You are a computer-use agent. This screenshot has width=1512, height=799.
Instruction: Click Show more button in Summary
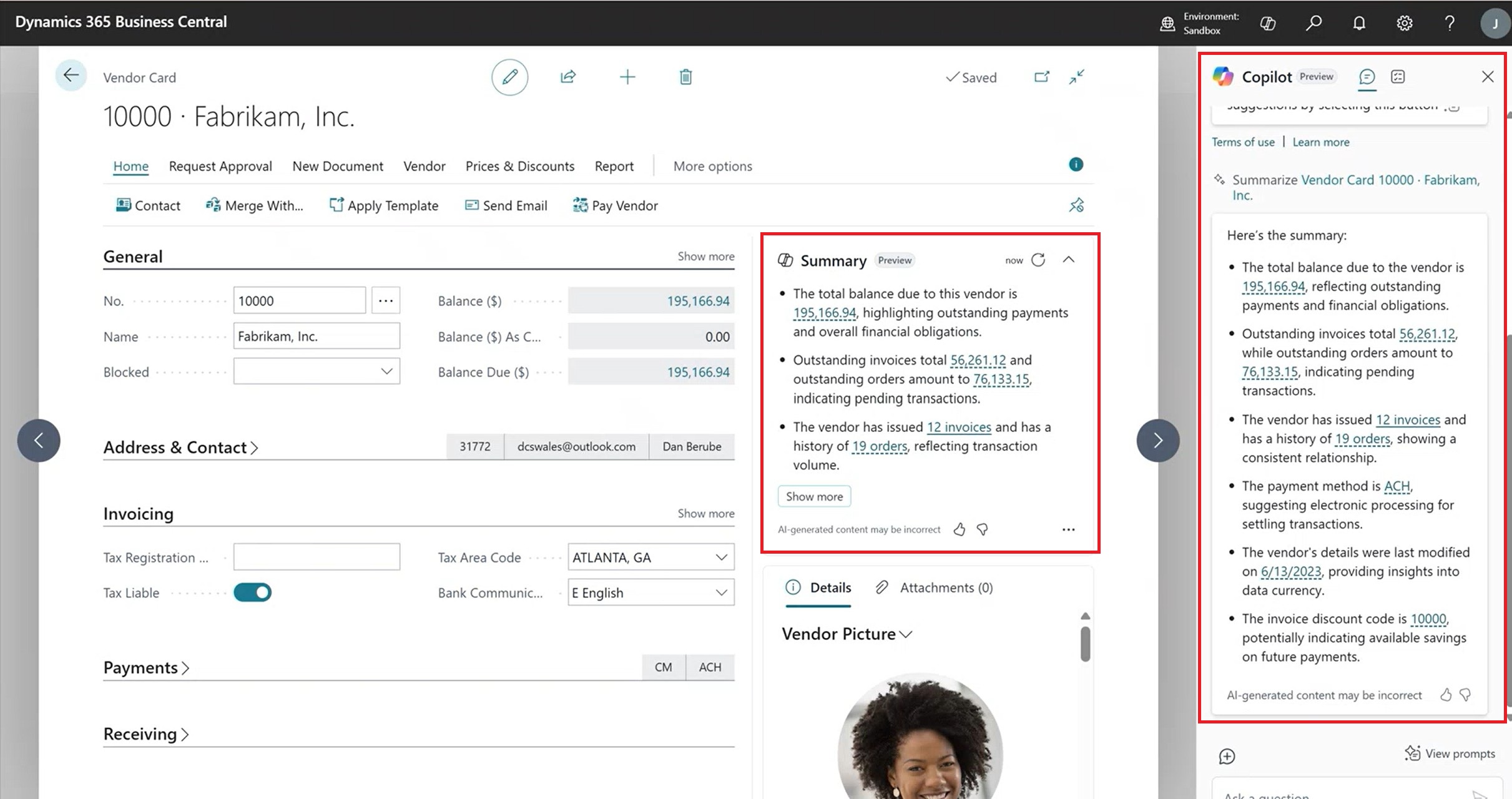pyautogui.click(x=814, y=496)
